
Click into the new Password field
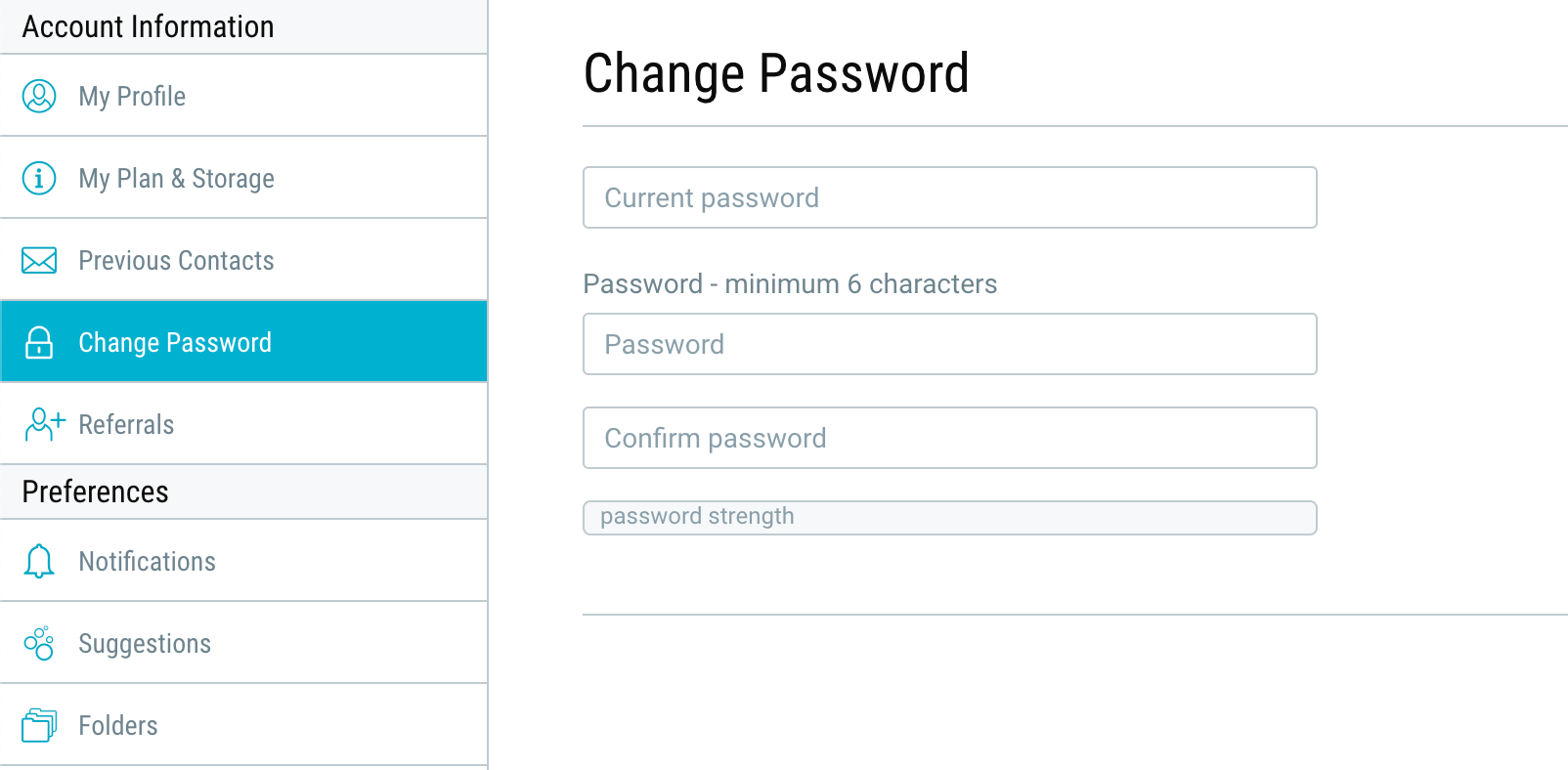[950, 344]
